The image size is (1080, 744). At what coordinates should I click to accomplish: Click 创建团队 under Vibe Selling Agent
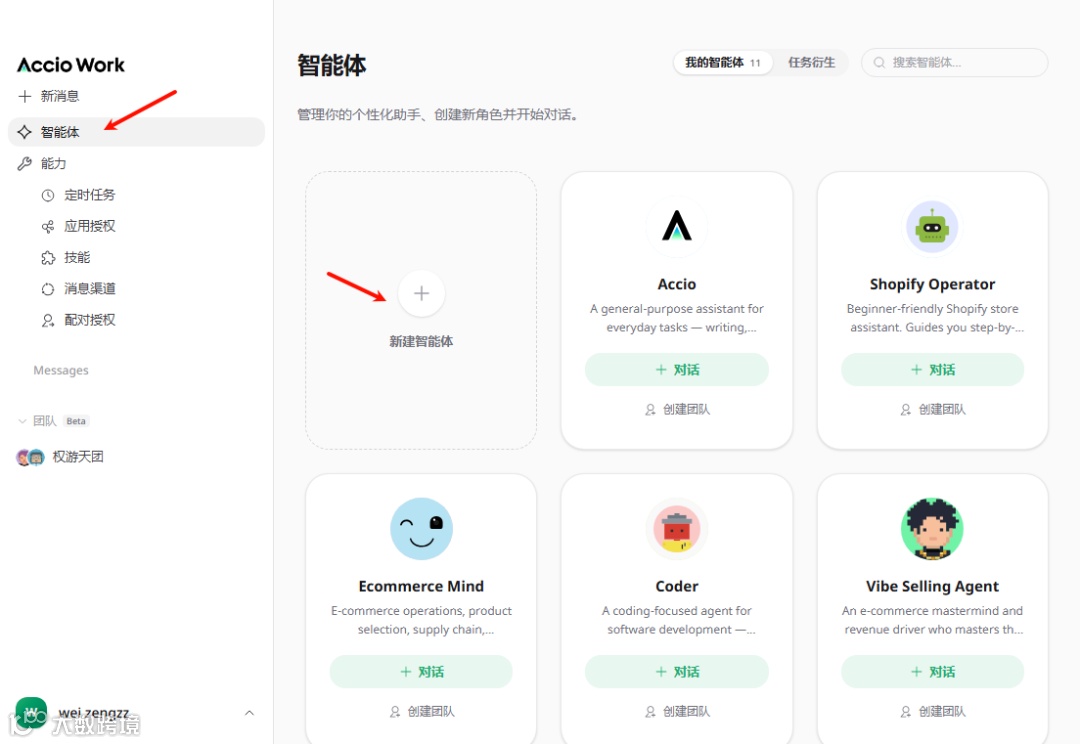(x=933, y=712)
